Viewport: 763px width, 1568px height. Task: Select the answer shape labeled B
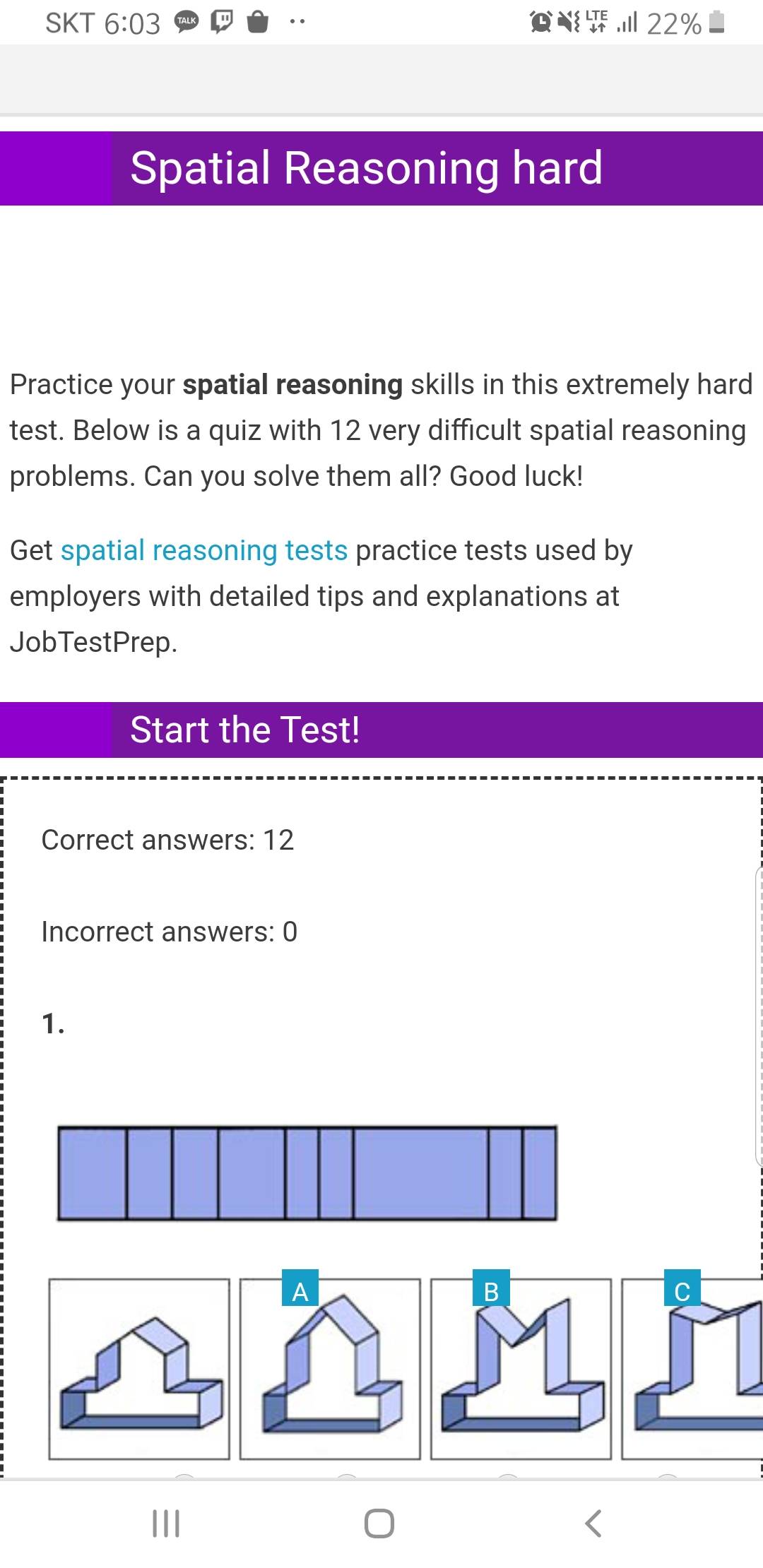[521, 1369]
